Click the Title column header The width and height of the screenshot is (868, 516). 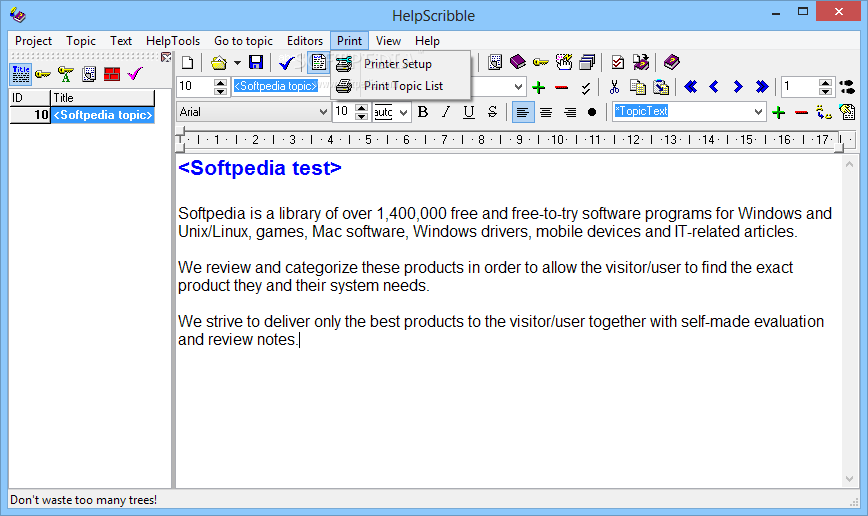pos(102,98)
